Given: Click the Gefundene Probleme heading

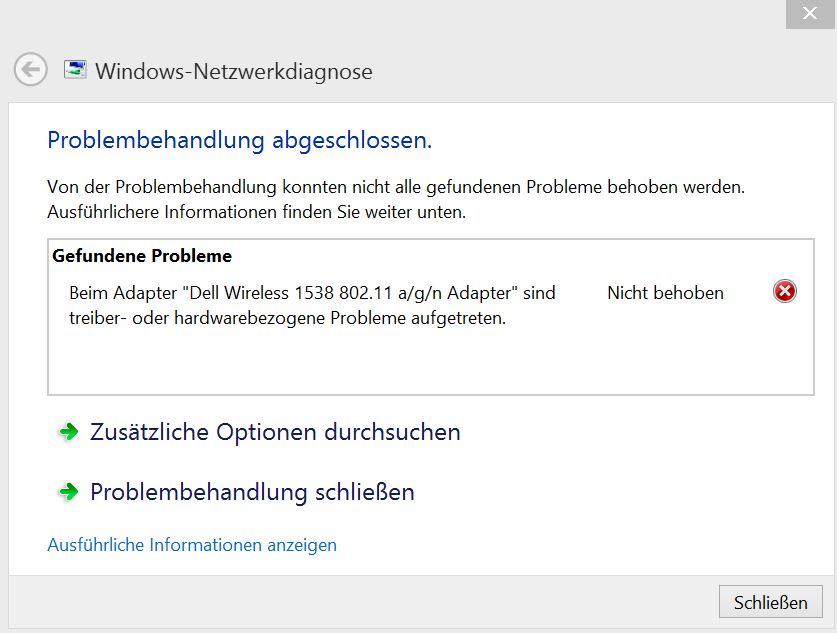Looking at the screenshot, I should [142, 256].
